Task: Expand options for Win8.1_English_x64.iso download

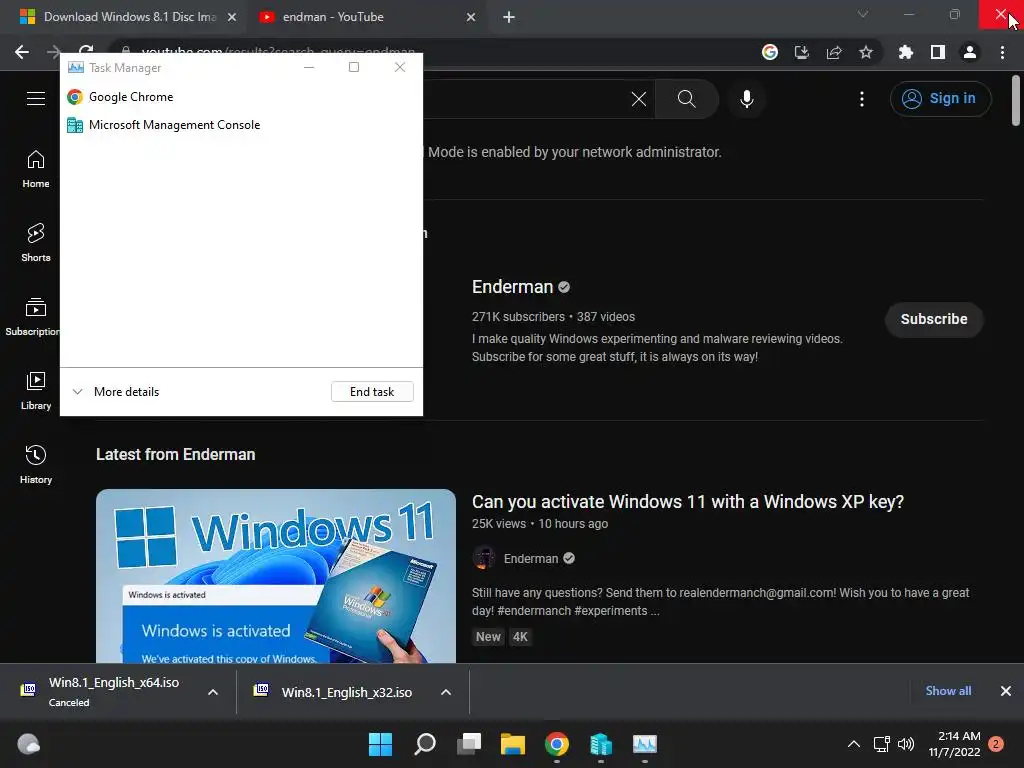Action: coord(213,692)
